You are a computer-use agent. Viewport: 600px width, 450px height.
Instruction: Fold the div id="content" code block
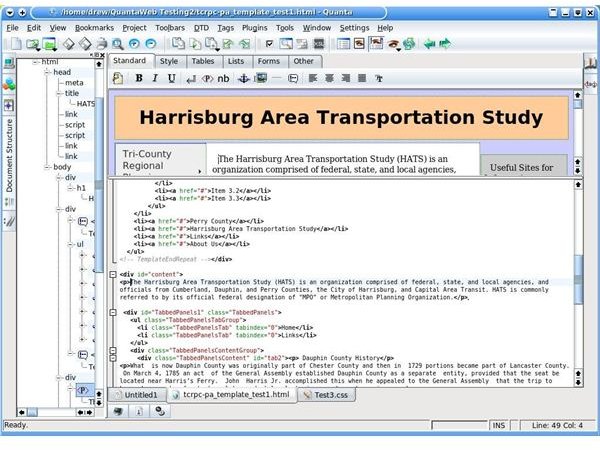tap(113, 274)
